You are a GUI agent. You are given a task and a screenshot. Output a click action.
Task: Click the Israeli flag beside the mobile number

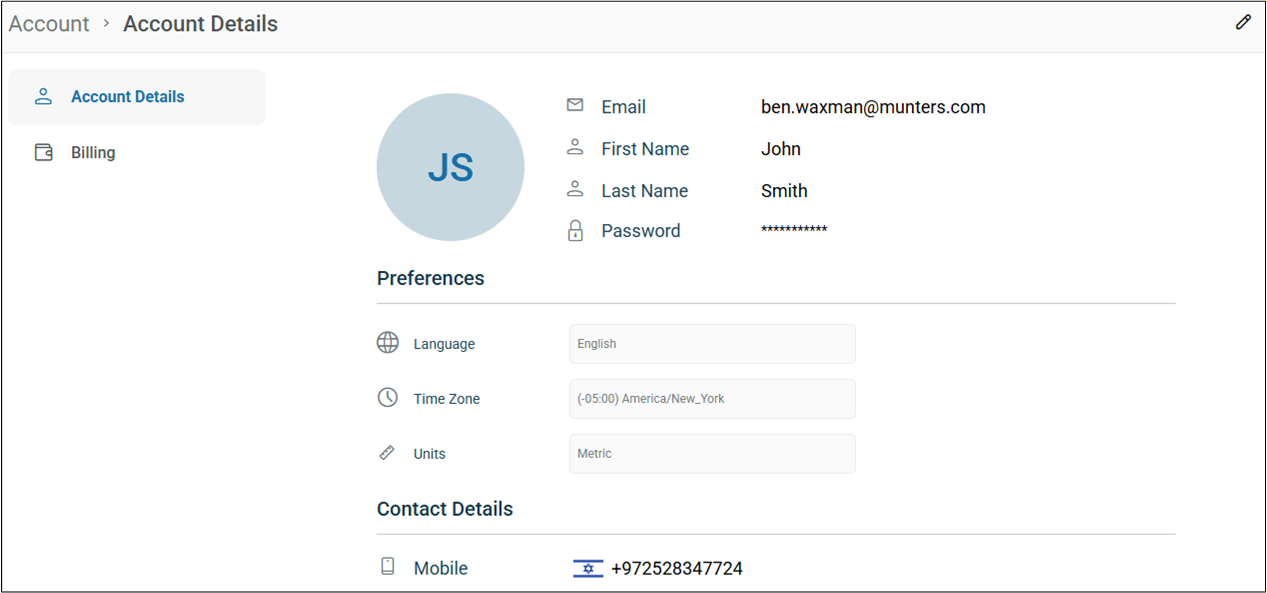pos(588,567)
